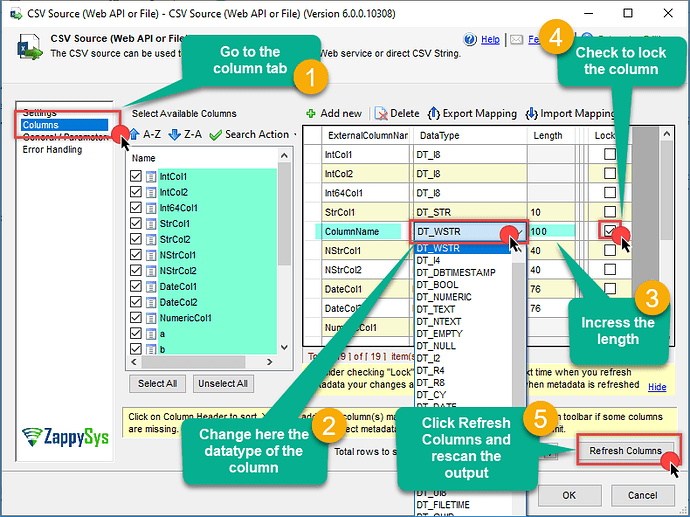690x517 pixels.
Task: Click the Cancel button
Action: [x=642, y=495]
